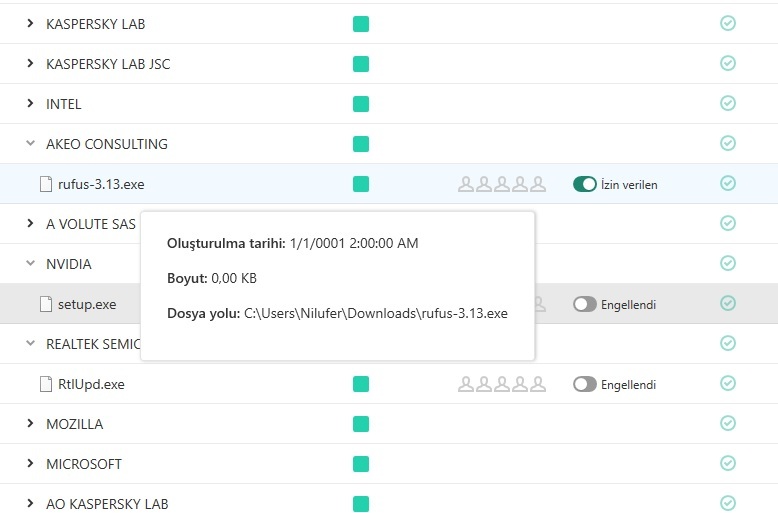Click the file icon beside rufus-3.13.exe

tap(46, 184)
